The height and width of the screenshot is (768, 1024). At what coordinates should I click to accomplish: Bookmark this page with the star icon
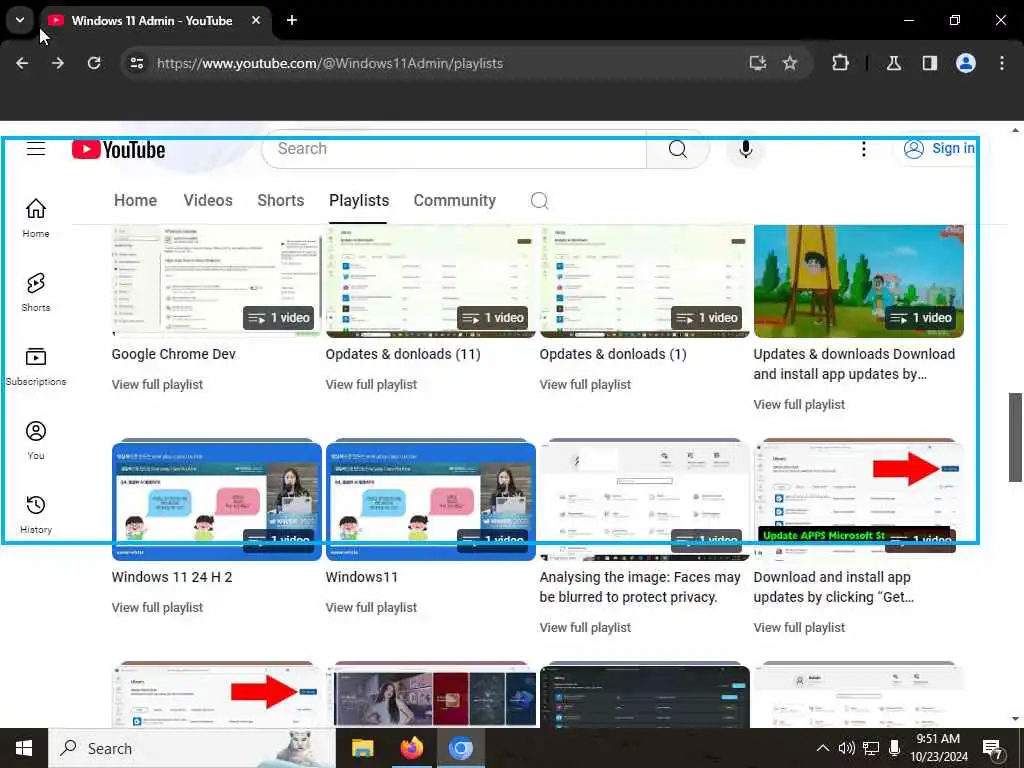click(x=790, y=63)
